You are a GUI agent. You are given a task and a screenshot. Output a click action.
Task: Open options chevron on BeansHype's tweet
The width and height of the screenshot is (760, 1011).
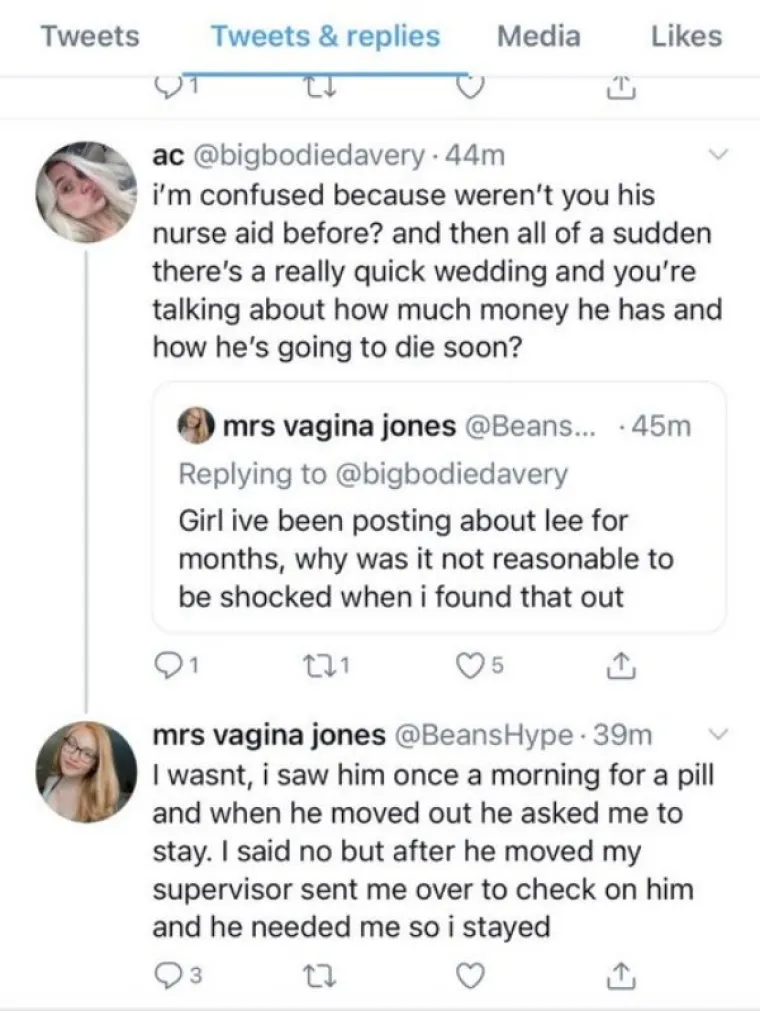pos(718,735)
